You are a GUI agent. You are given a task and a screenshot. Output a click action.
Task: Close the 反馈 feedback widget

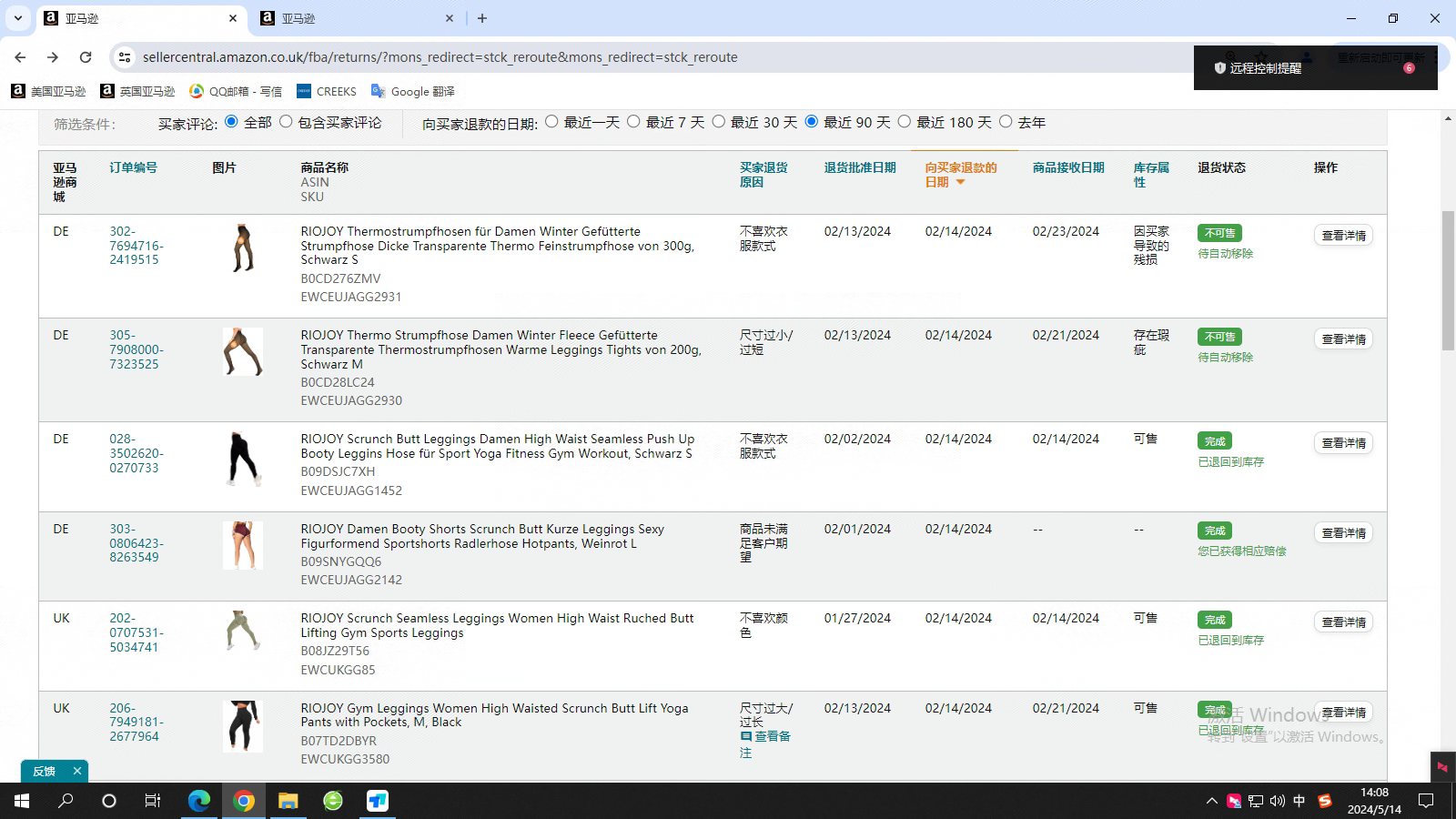click(x=77, y=771)
